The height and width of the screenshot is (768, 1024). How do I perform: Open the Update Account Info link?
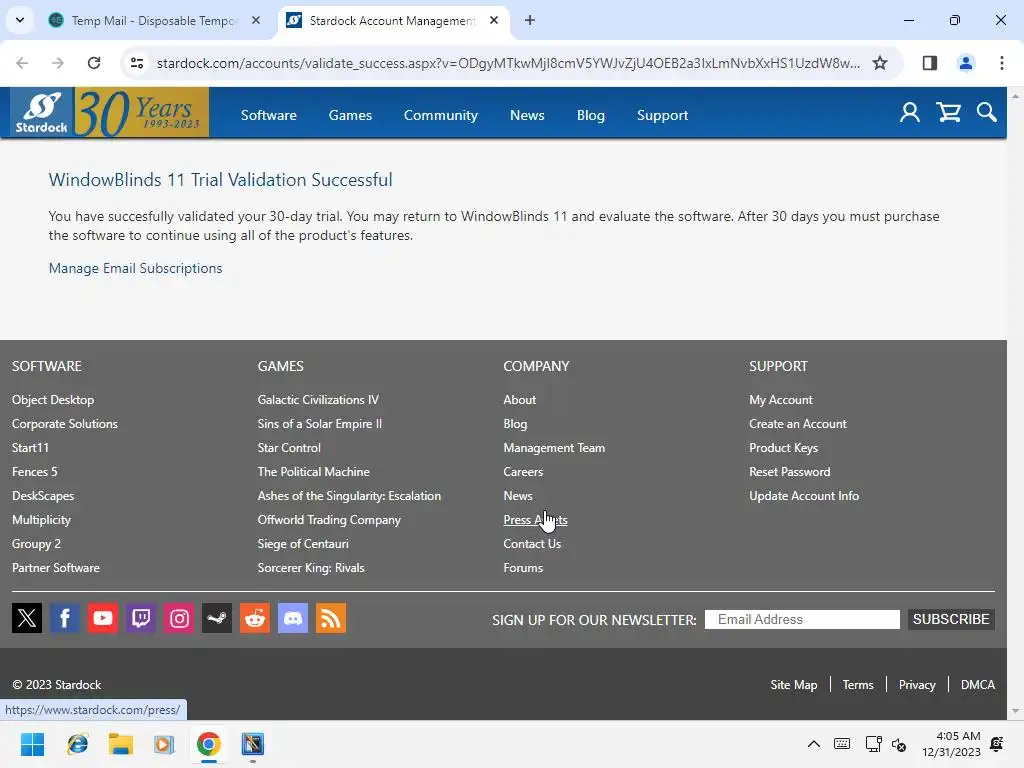[x=803, y=496]
